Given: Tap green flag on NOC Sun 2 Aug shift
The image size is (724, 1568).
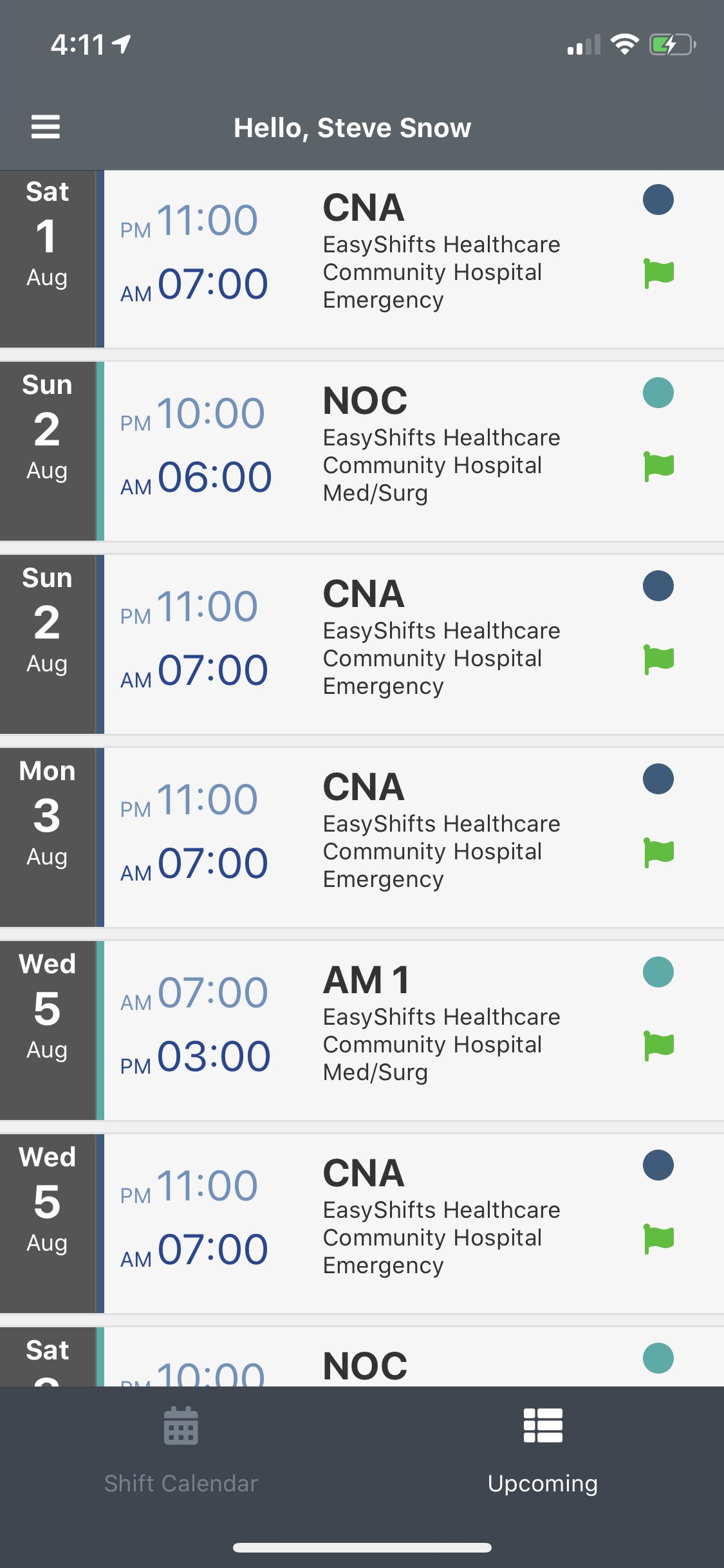Looking at the screenshot, I should point(658,467).
